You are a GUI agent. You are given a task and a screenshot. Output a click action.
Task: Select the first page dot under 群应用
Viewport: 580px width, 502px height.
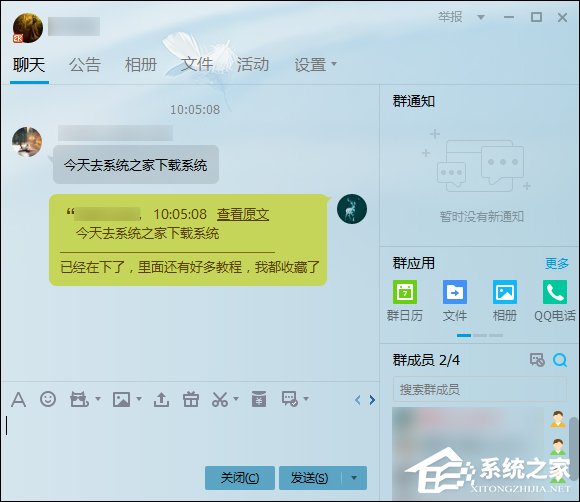(x=464, y=336)
